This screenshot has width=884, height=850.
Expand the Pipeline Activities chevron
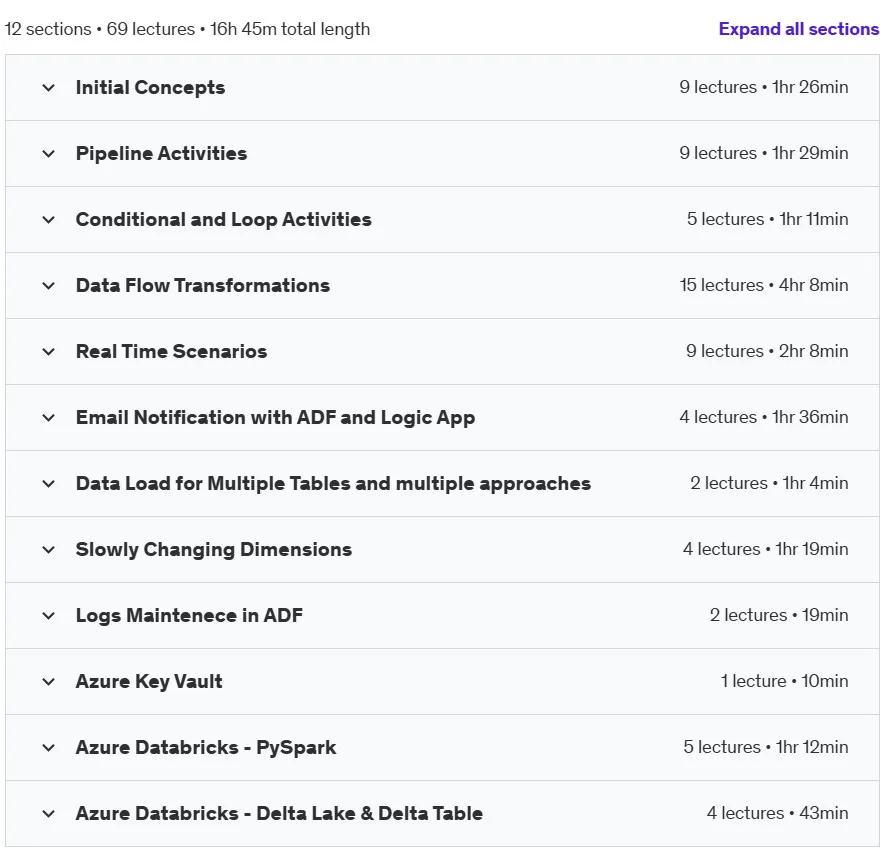click(x=48, y=154)
